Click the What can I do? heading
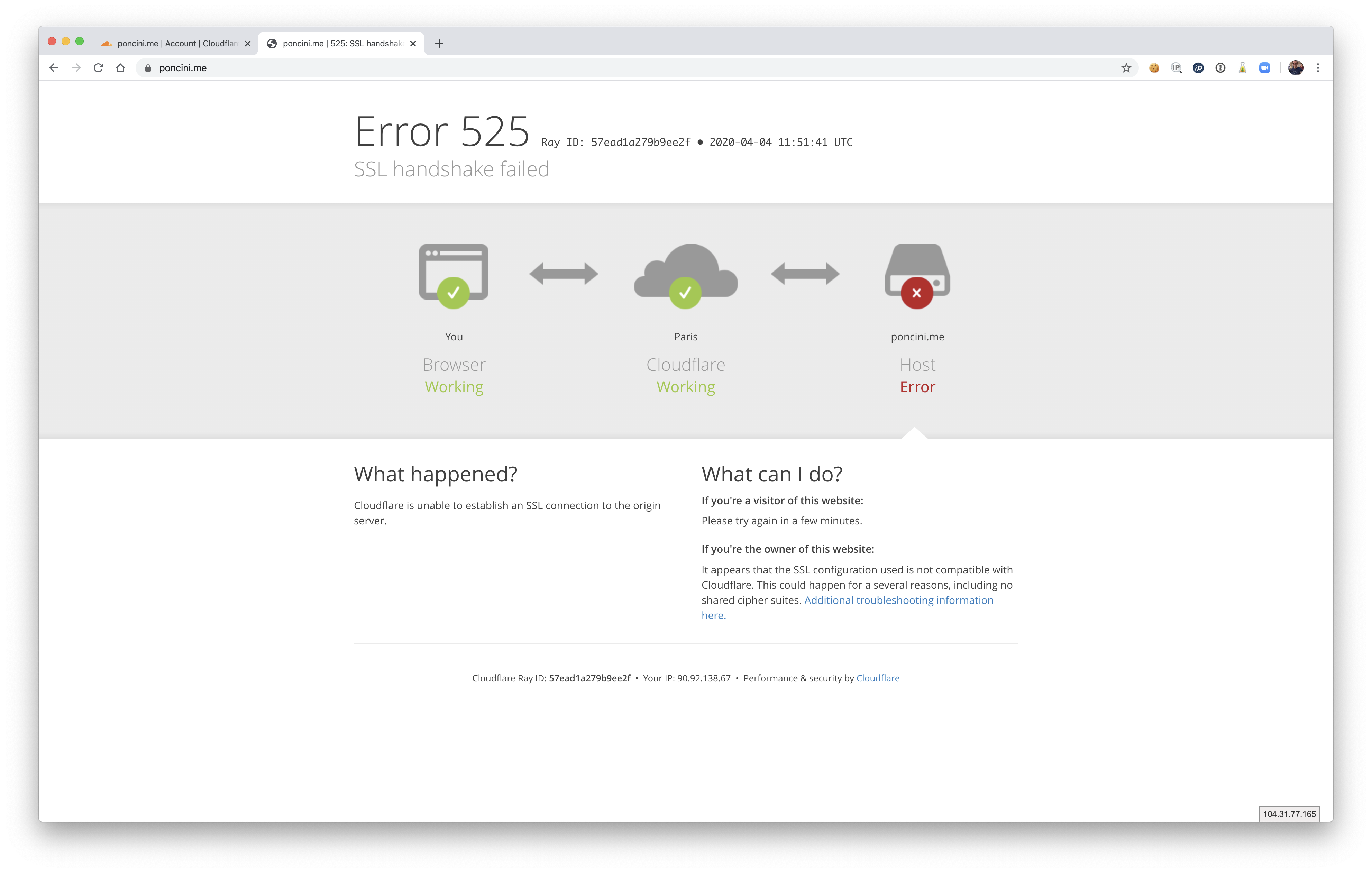This screenshot has width=1372, height=873. pyautogui.click(x=772, y=474)
